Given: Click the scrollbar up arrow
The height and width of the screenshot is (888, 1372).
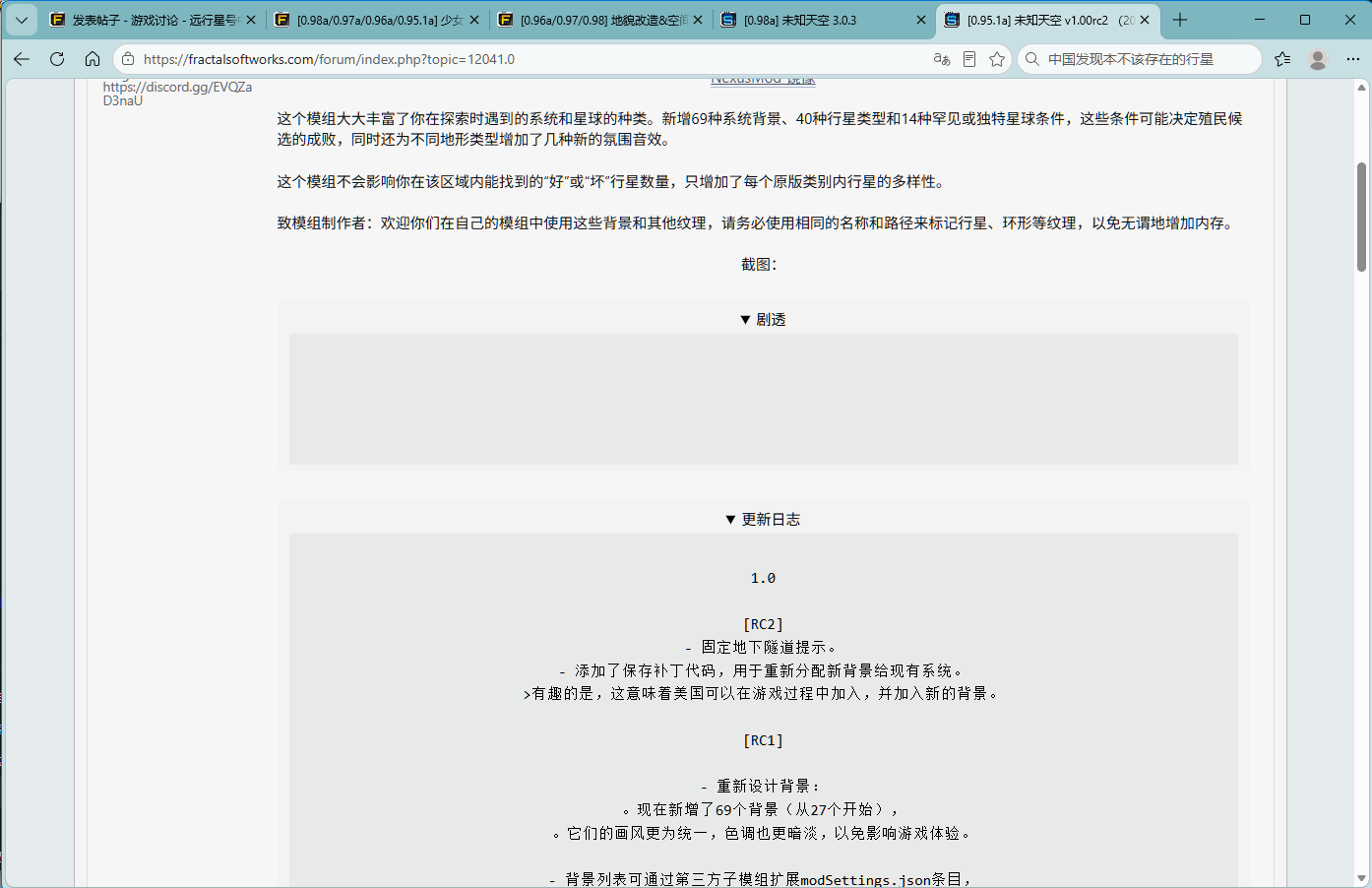Looking at the screenshot, I should [x=1362, y=88].
